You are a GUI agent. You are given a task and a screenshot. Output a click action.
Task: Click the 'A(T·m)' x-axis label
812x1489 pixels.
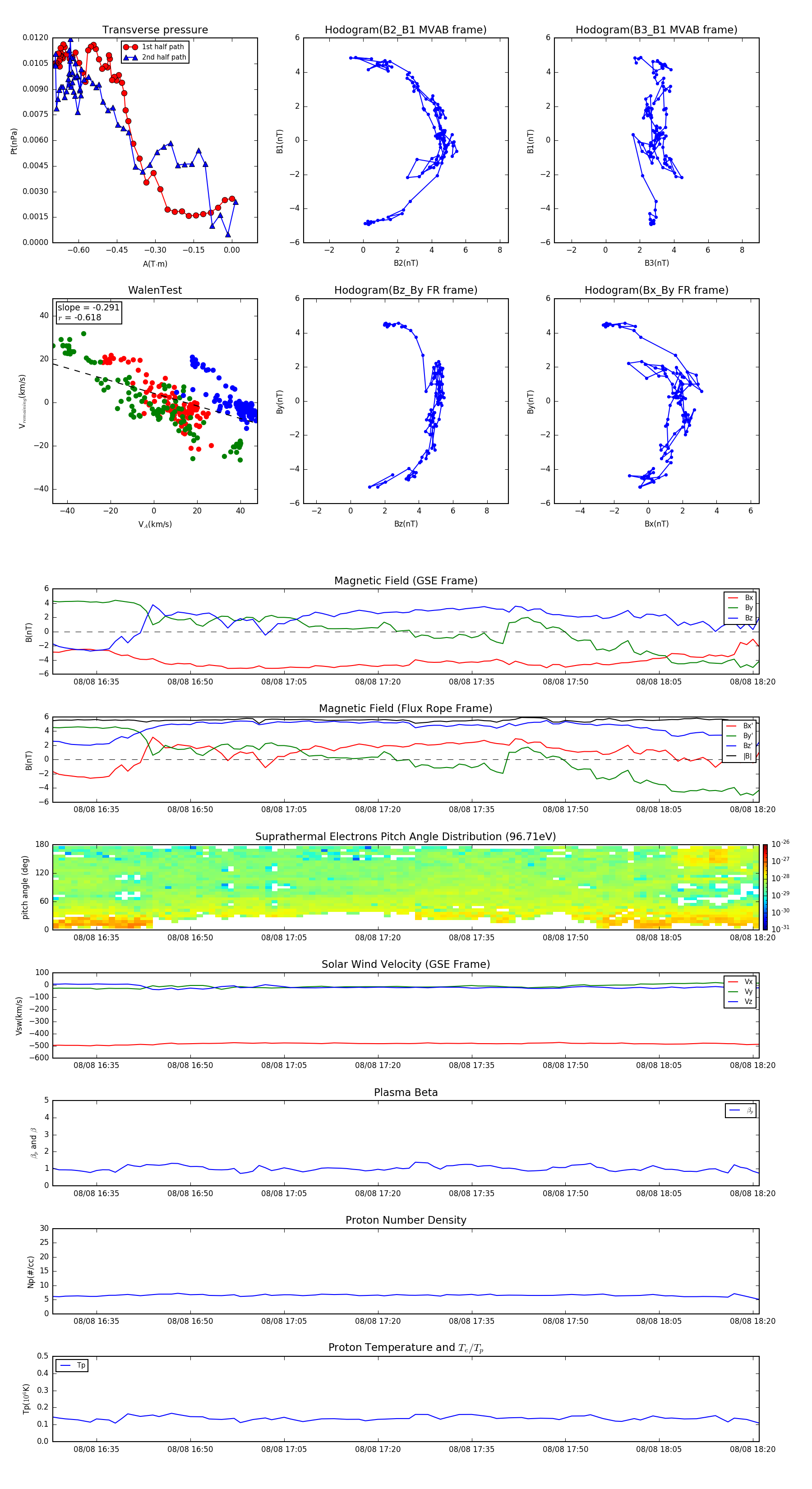155,264
